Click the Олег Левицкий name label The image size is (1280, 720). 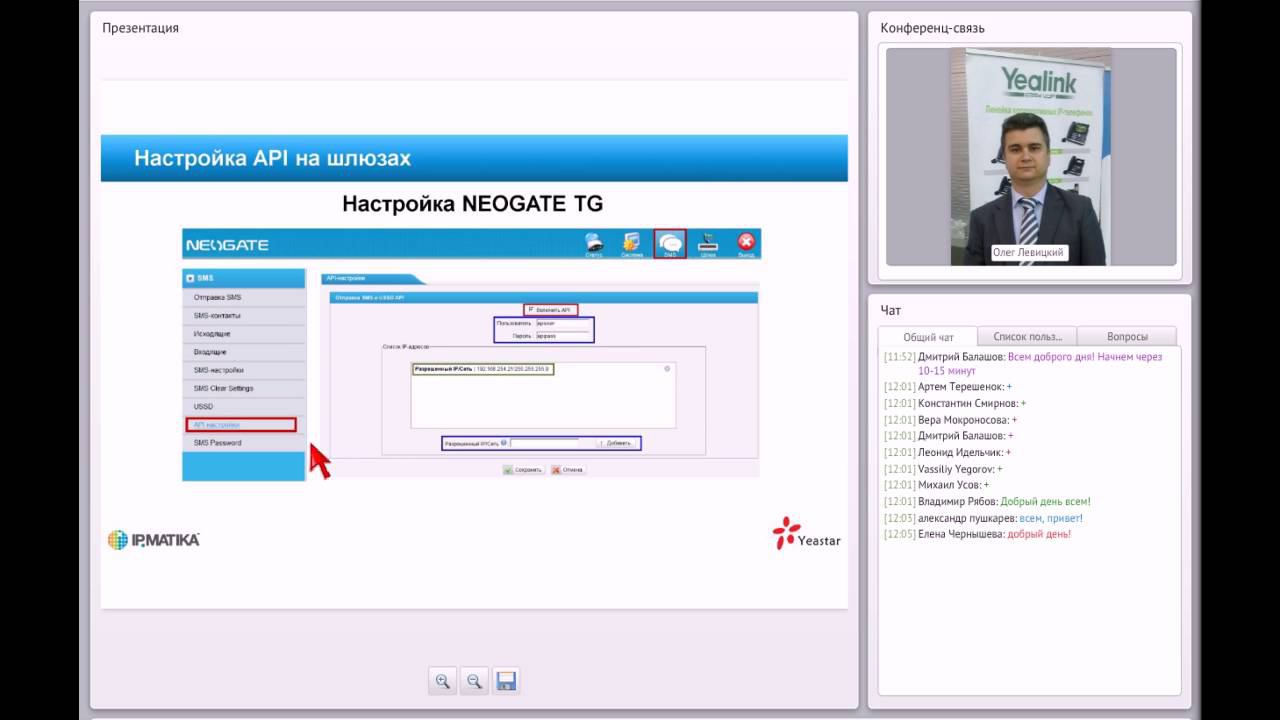pyautogui.click(x=1028, y=253)
